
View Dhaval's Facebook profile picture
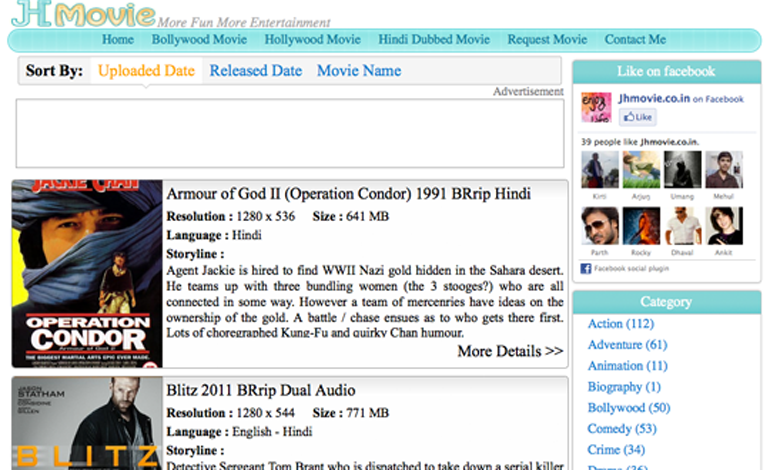[x=683, y=226]
